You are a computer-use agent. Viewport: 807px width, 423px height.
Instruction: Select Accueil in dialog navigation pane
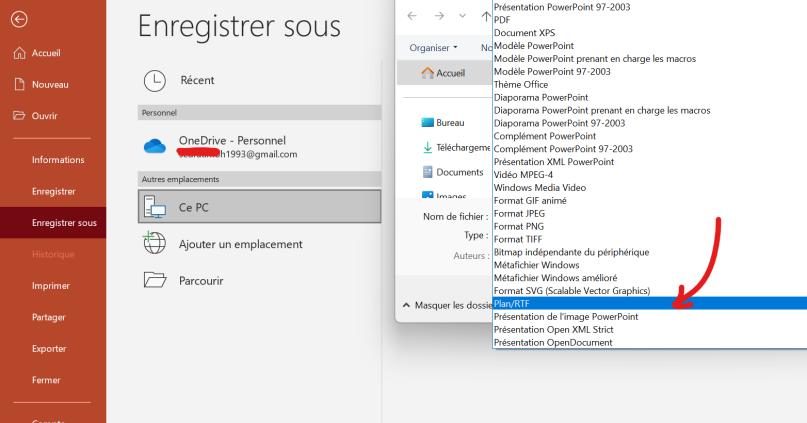click(x=444, y=73)
